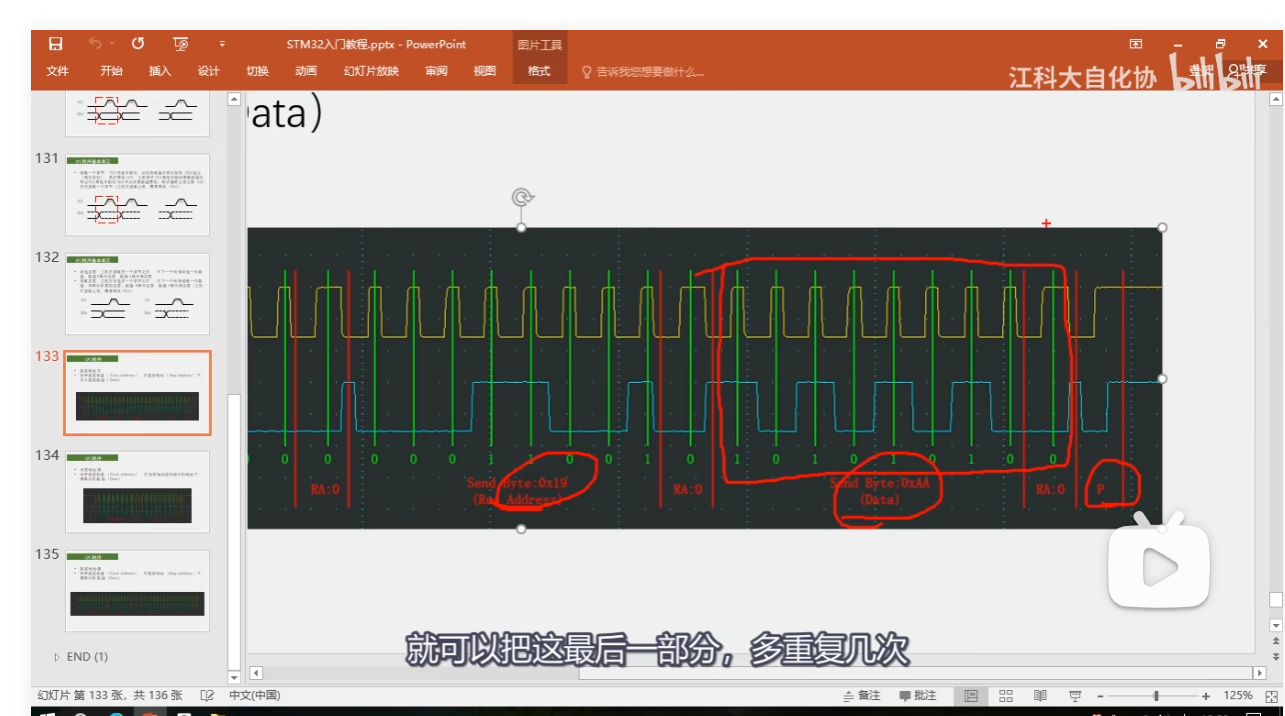Click the Redo/Repeat icon in the title bar
The height and width of the screenshot is (716, 1285).
(x=138, y=44)
